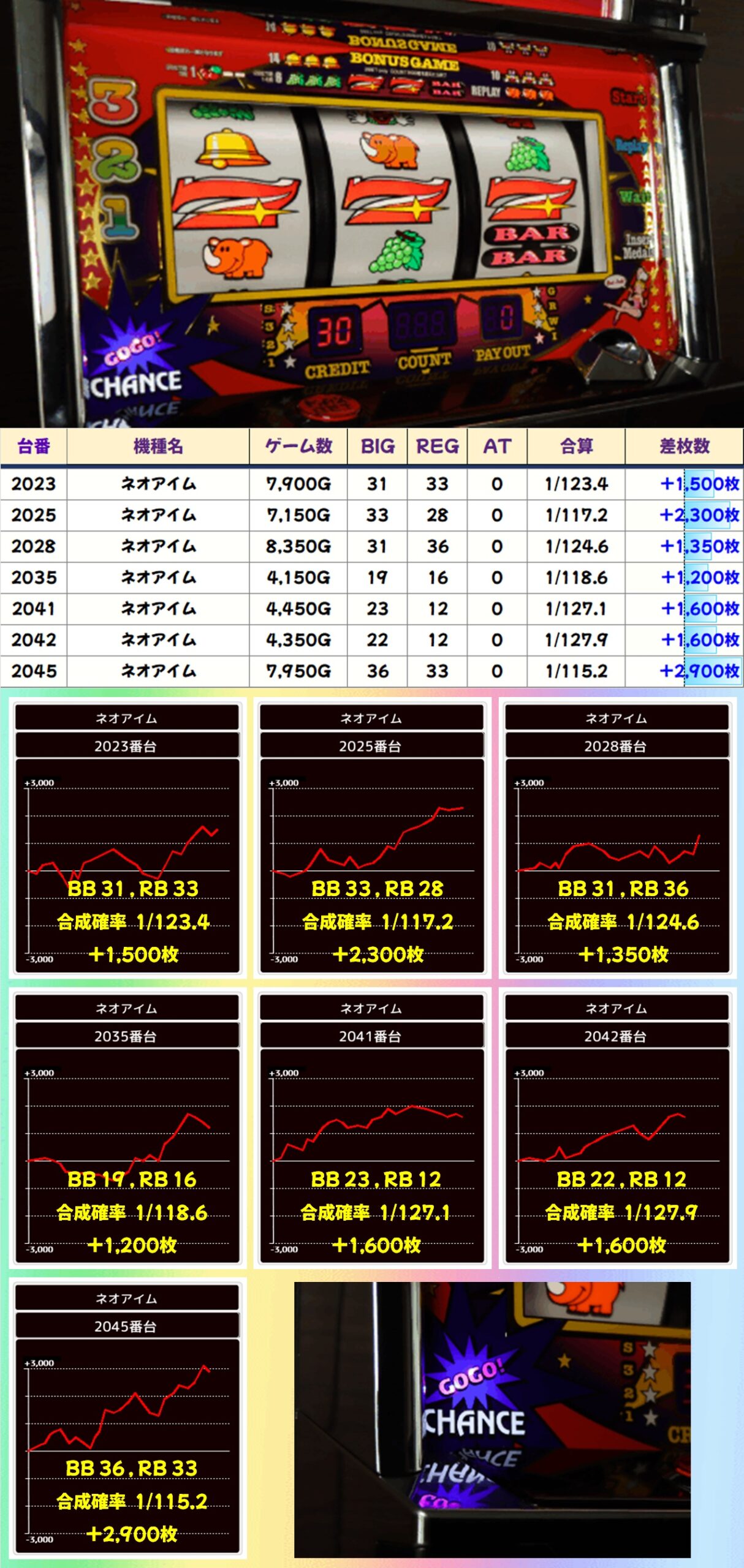Open the 2041番台 graph card
Viewport: 744px width, 1568px height.
tap(372, 1128)
